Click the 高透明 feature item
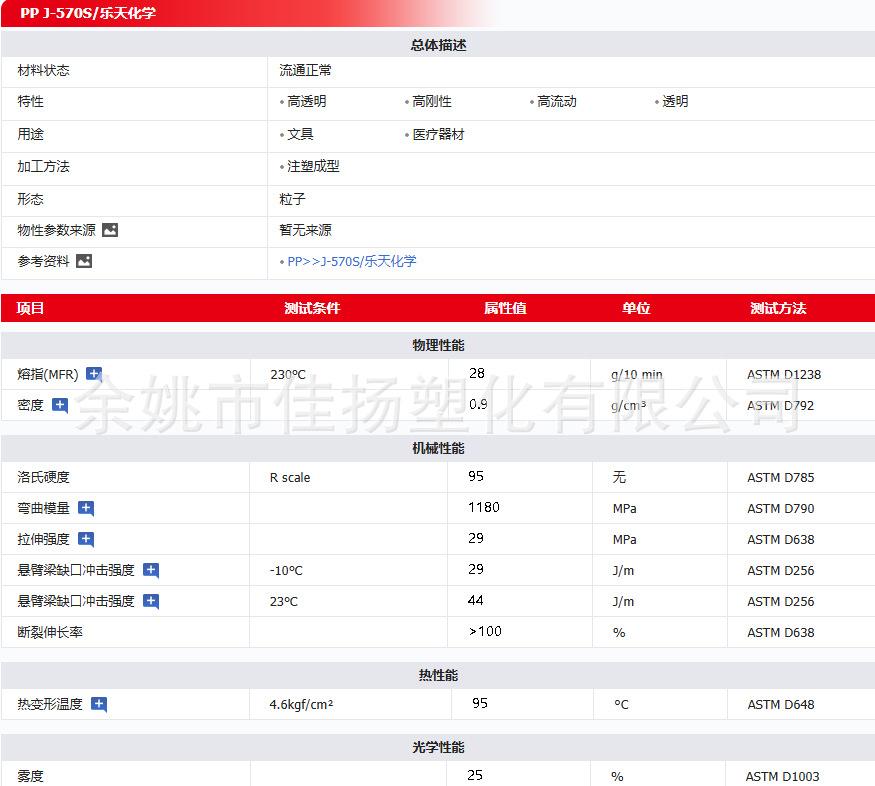 point(306,102)
